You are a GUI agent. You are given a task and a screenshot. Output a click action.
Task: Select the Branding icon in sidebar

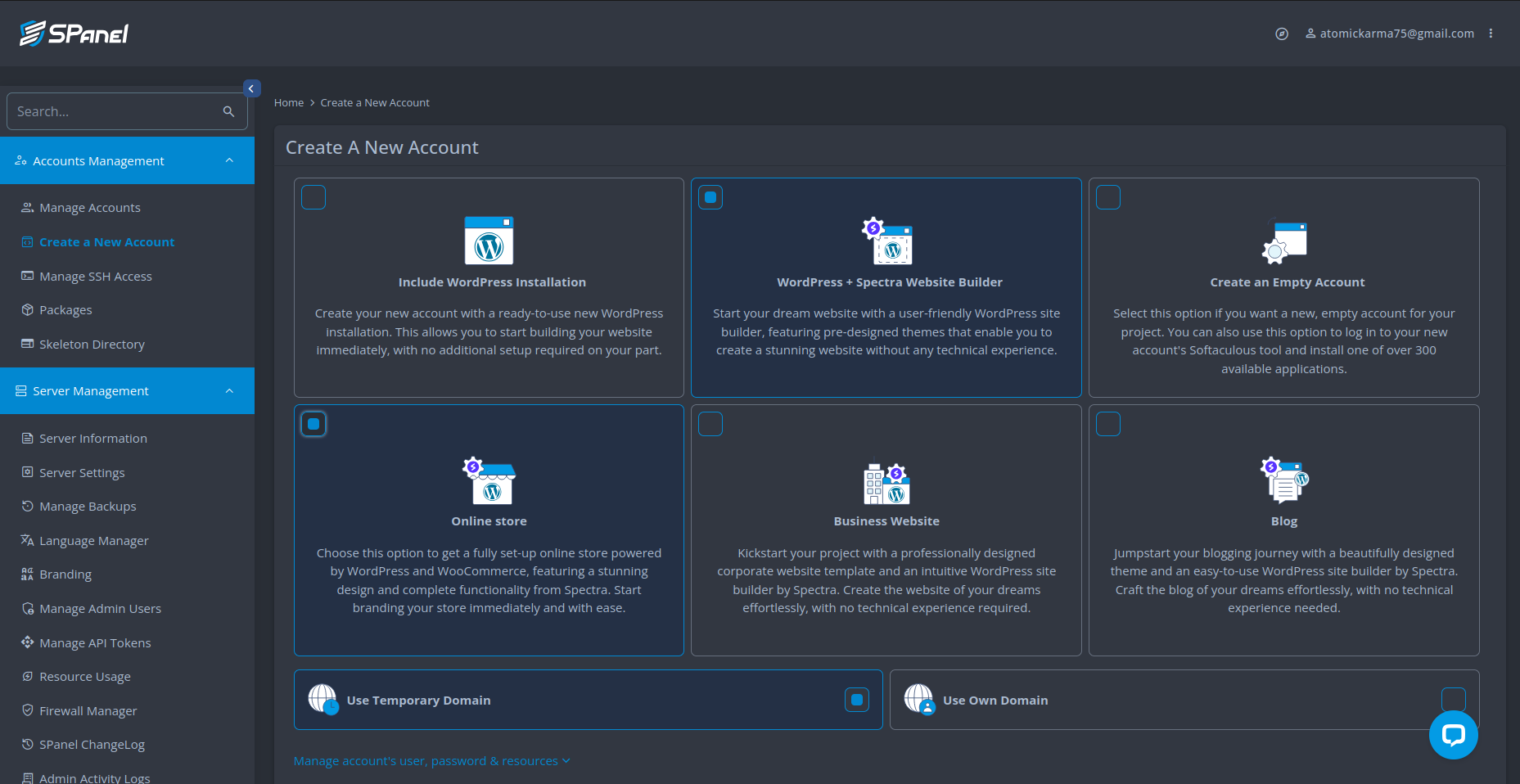(x=25, y=574)
